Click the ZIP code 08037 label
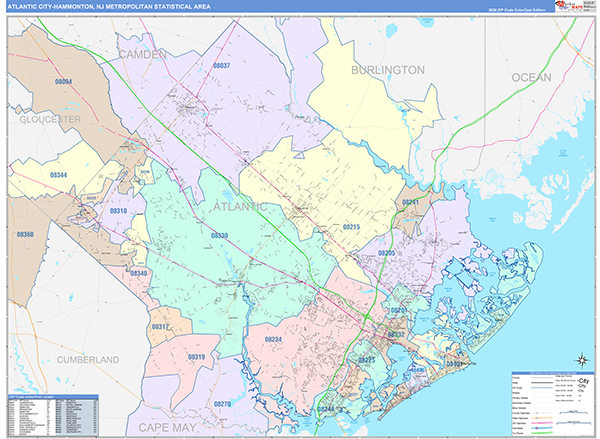600x439 pixels. pyautogui.click(x=221, y=65)
